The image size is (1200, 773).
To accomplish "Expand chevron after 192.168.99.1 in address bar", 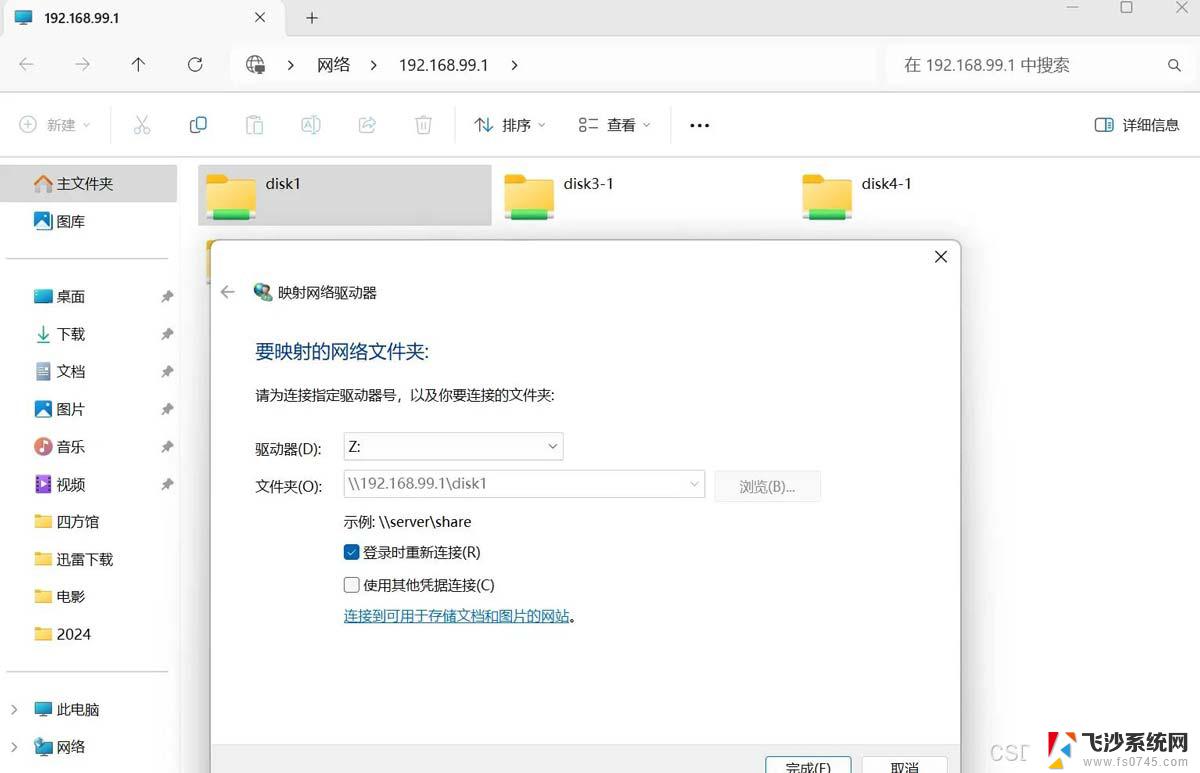I will [x=514, y=65].
